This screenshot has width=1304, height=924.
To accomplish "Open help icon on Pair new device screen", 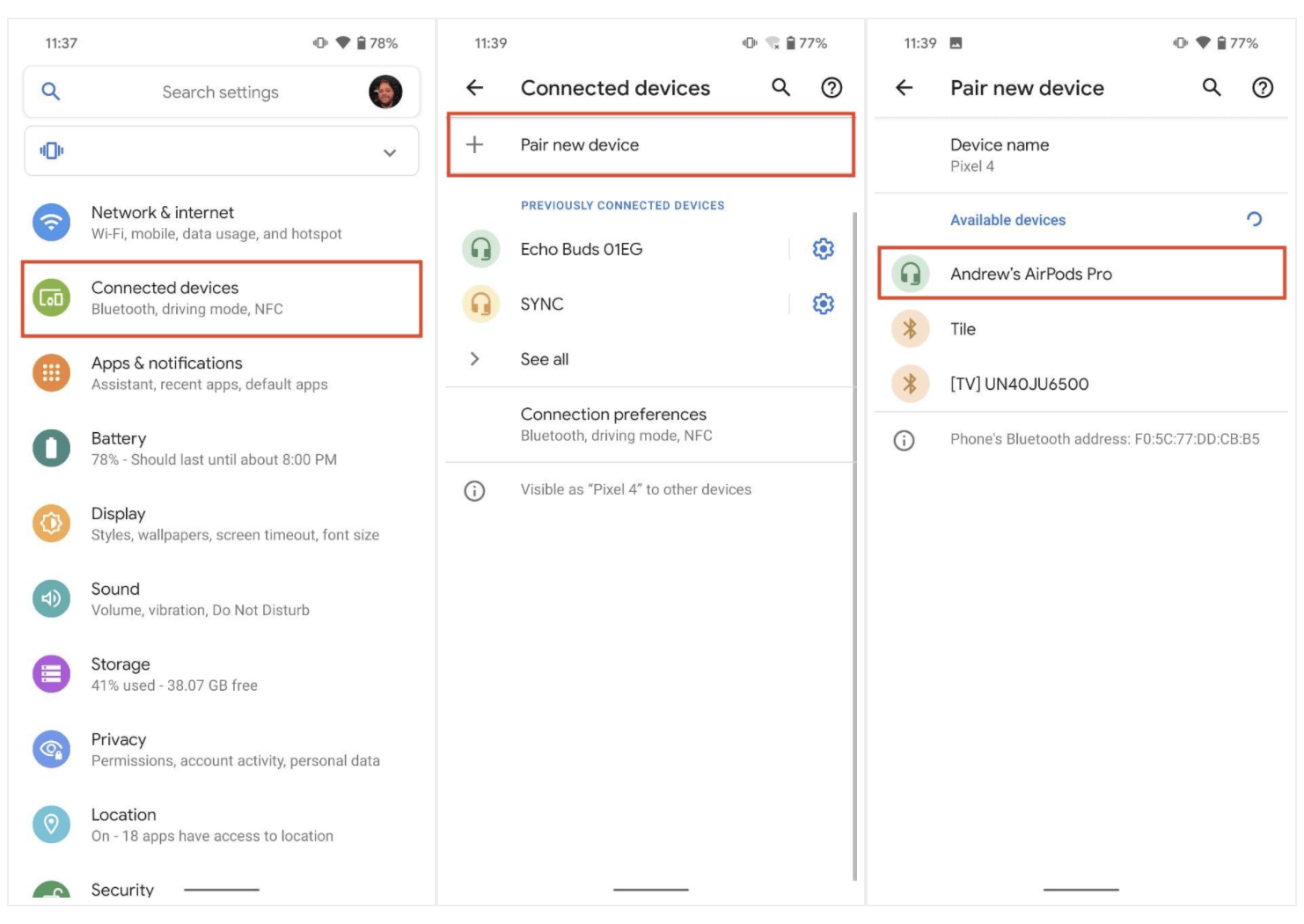I will pyautogui.click(x=1262, y=88).
